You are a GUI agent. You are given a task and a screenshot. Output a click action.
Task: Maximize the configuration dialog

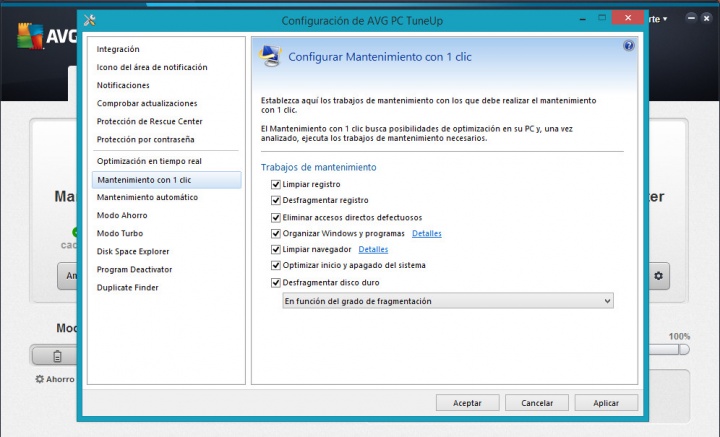click(602, 18)
